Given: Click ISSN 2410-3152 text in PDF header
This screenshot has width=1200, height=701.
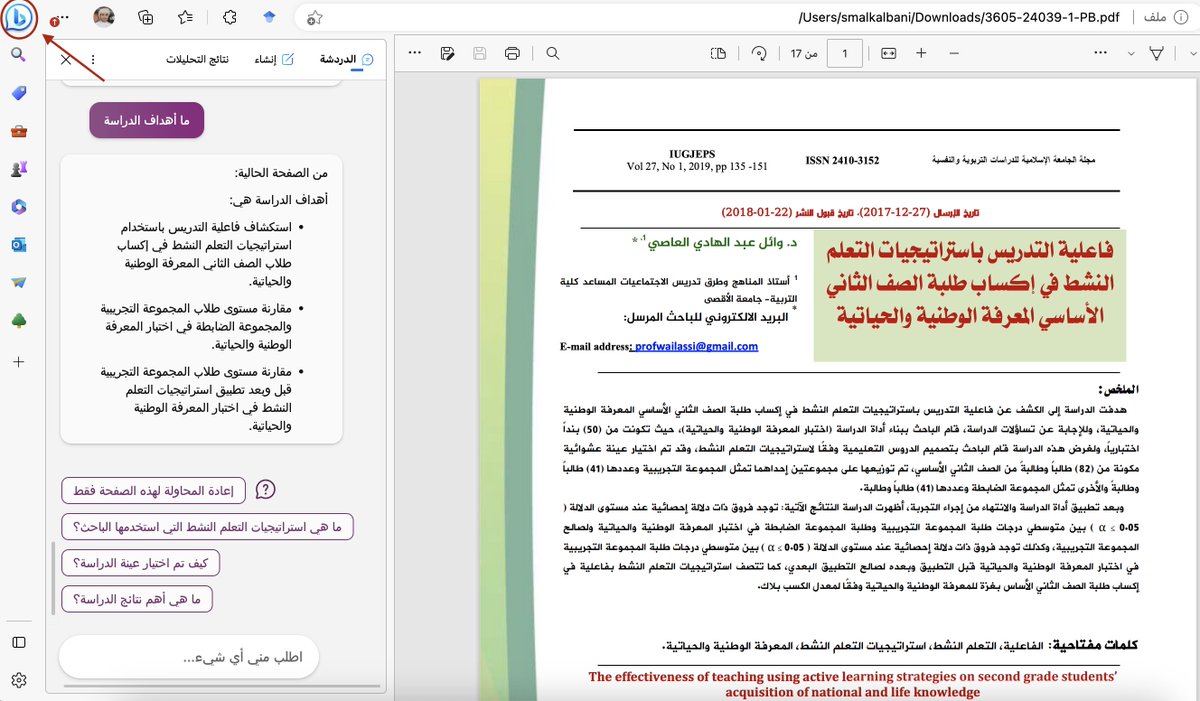Looking at the screenshot, I should 842,160.
